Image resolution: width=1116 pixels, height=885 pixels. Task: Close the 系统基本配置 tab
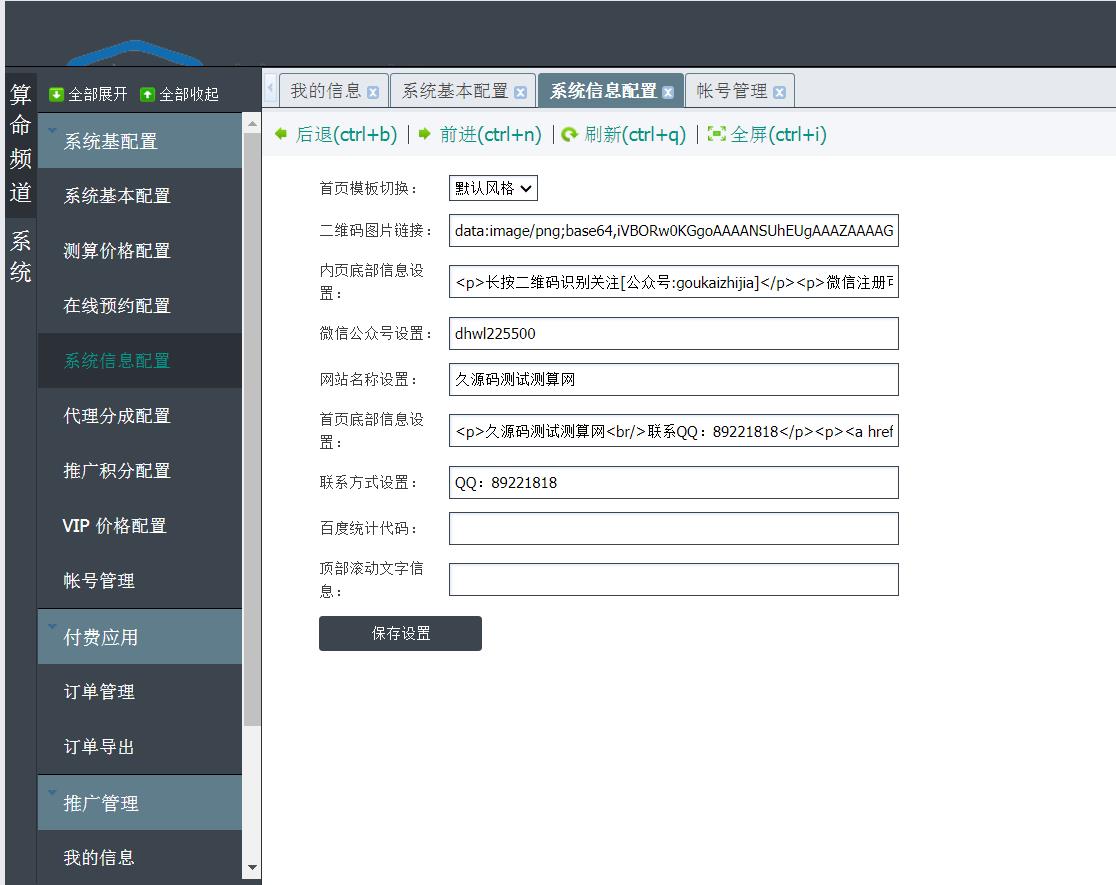point(520,93)
